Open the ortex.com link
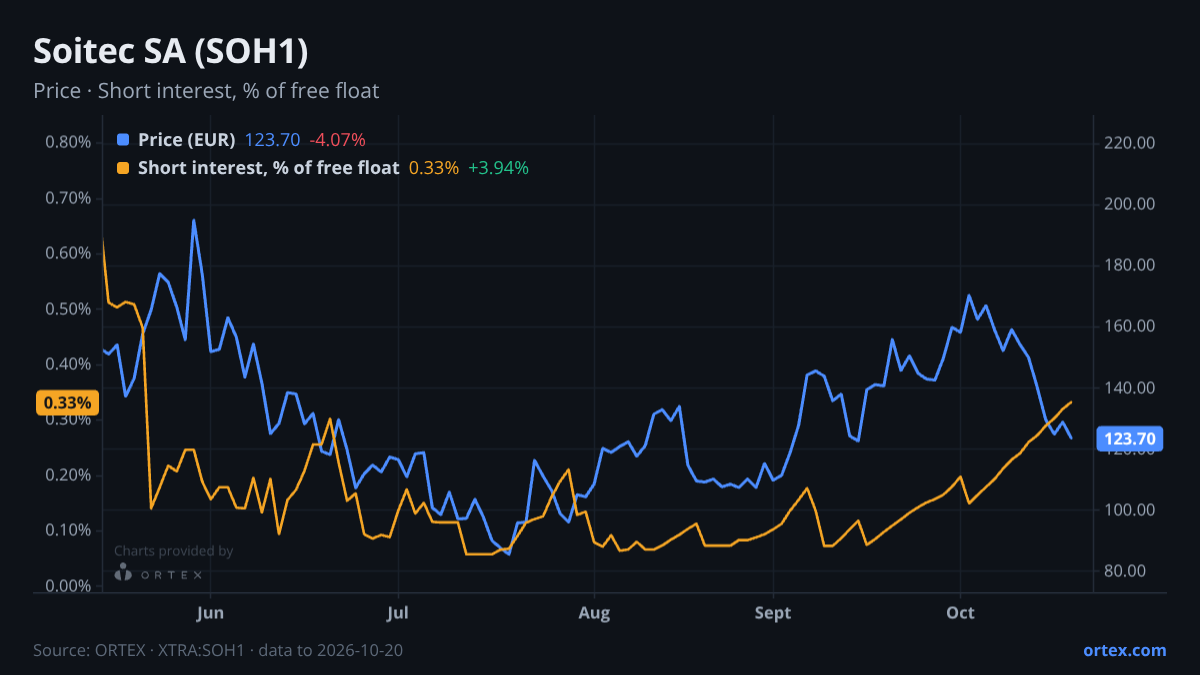 (x=1125, y=650)
